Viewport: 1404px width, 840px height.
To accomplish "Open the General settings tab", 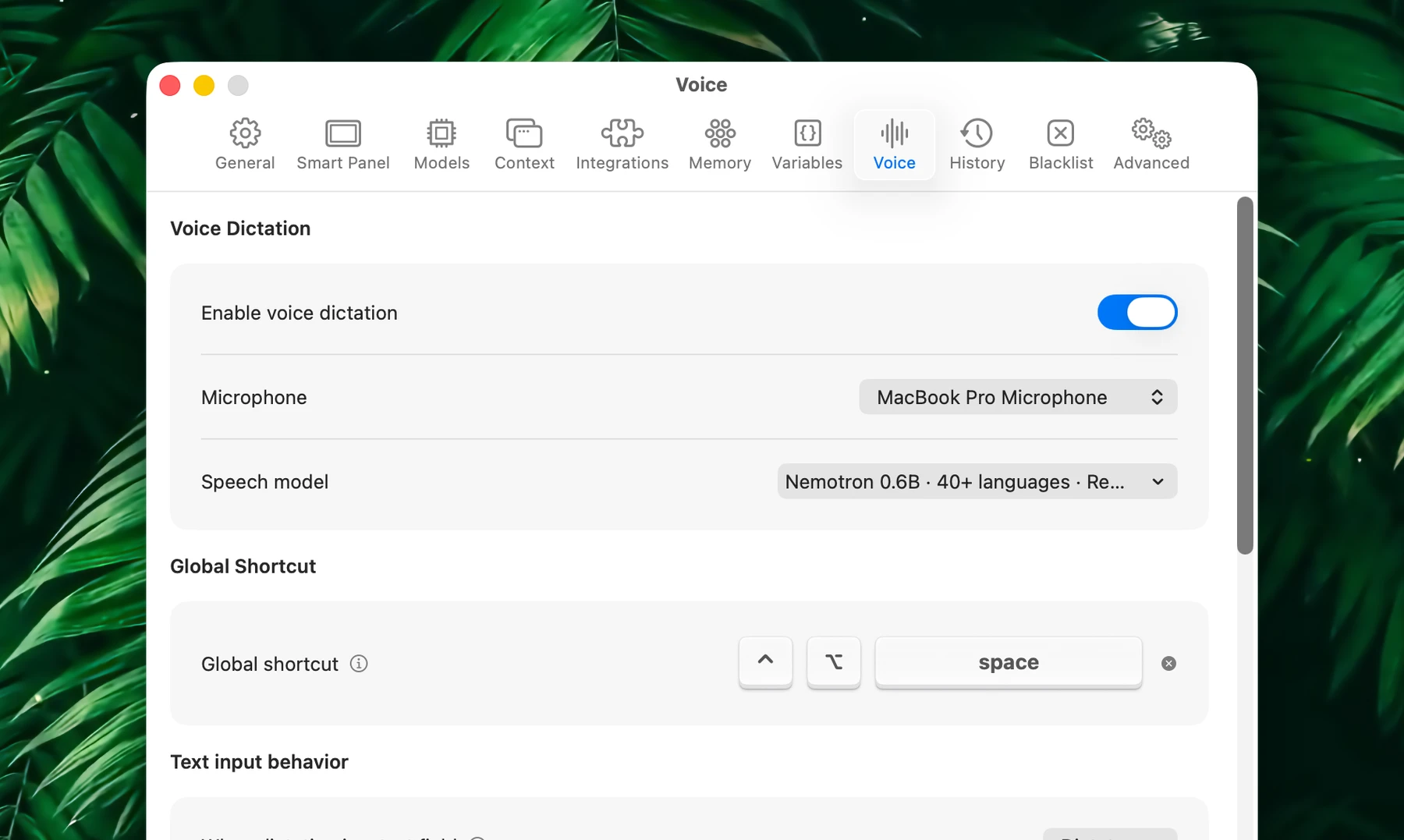I will point(245,145).
